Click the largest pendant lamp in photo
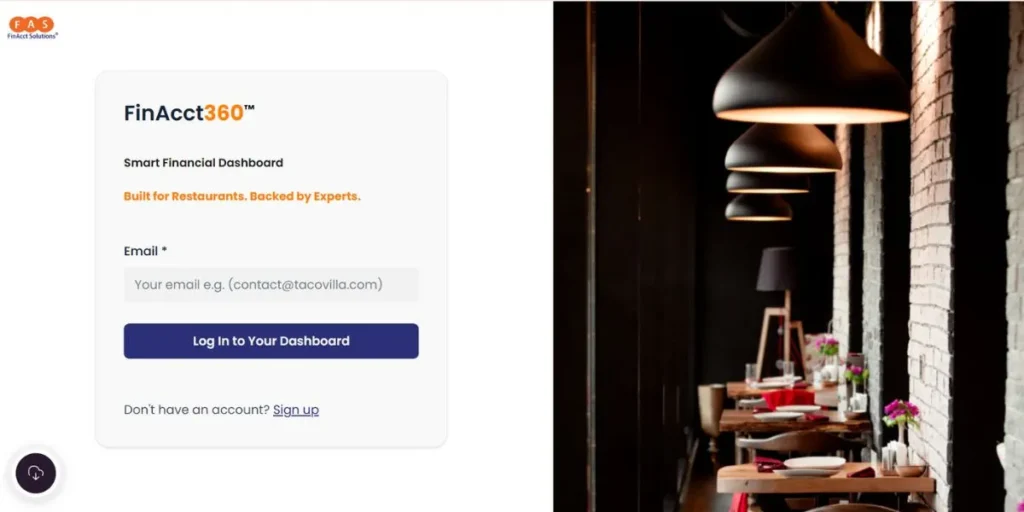The height and width of the screenshot is (512, 1024). pyautogui.click(x=811, y=65)
